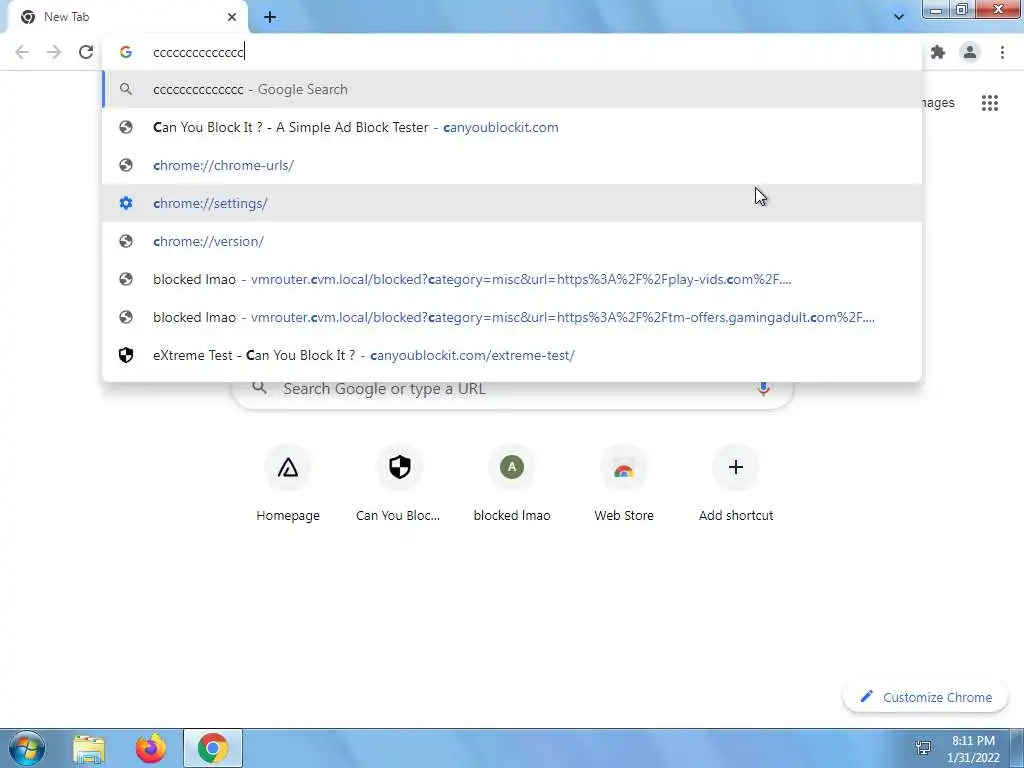Select the chrome://settings/ suggestion
Screen dimensions: 1024x768
pos(512,203)
